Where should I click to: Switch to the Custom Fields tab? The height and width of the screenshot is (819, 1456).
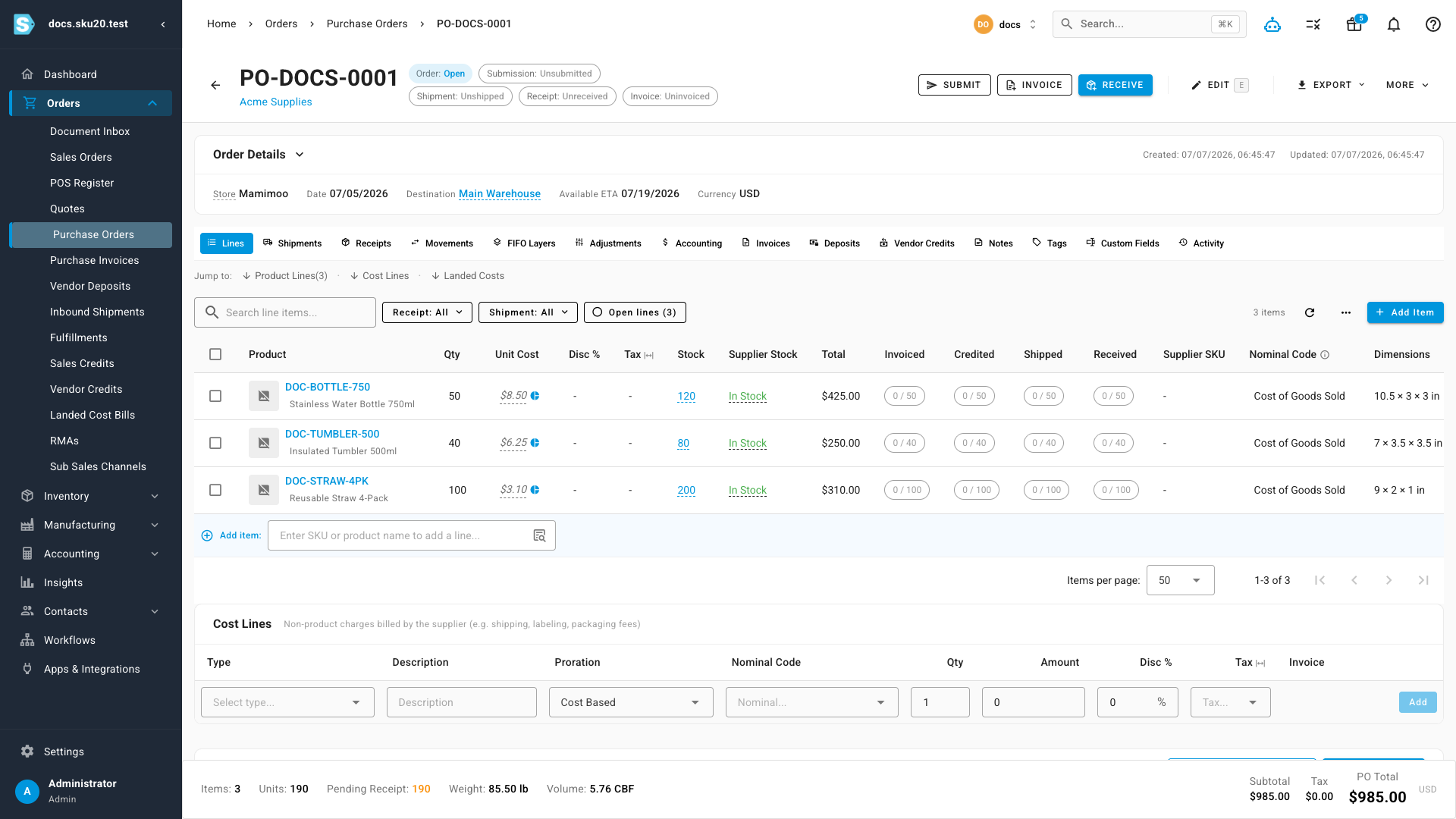1123,243
